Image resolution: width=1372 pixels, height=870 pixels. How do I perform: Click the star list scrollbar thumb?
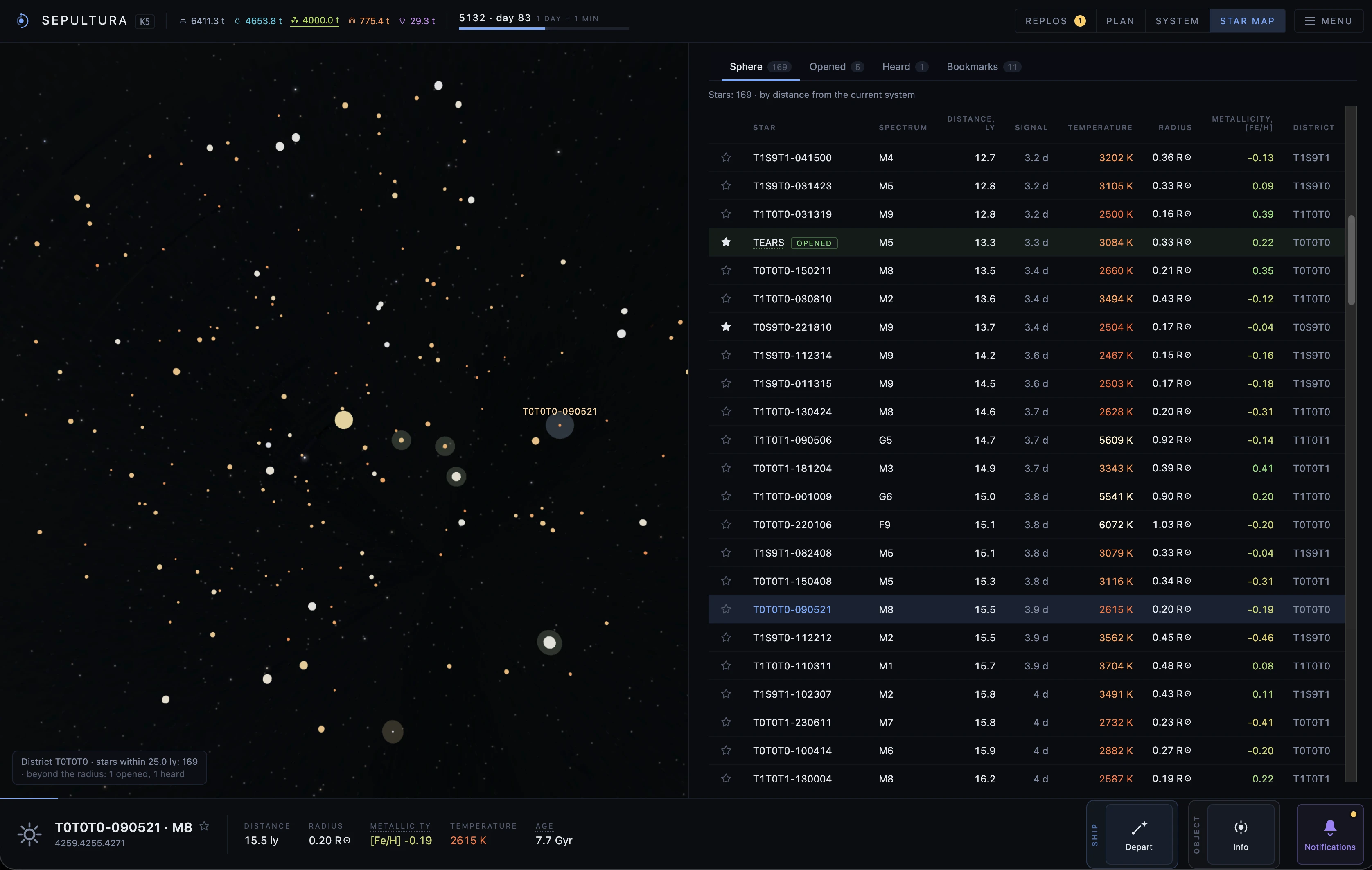click(1351, 260)
